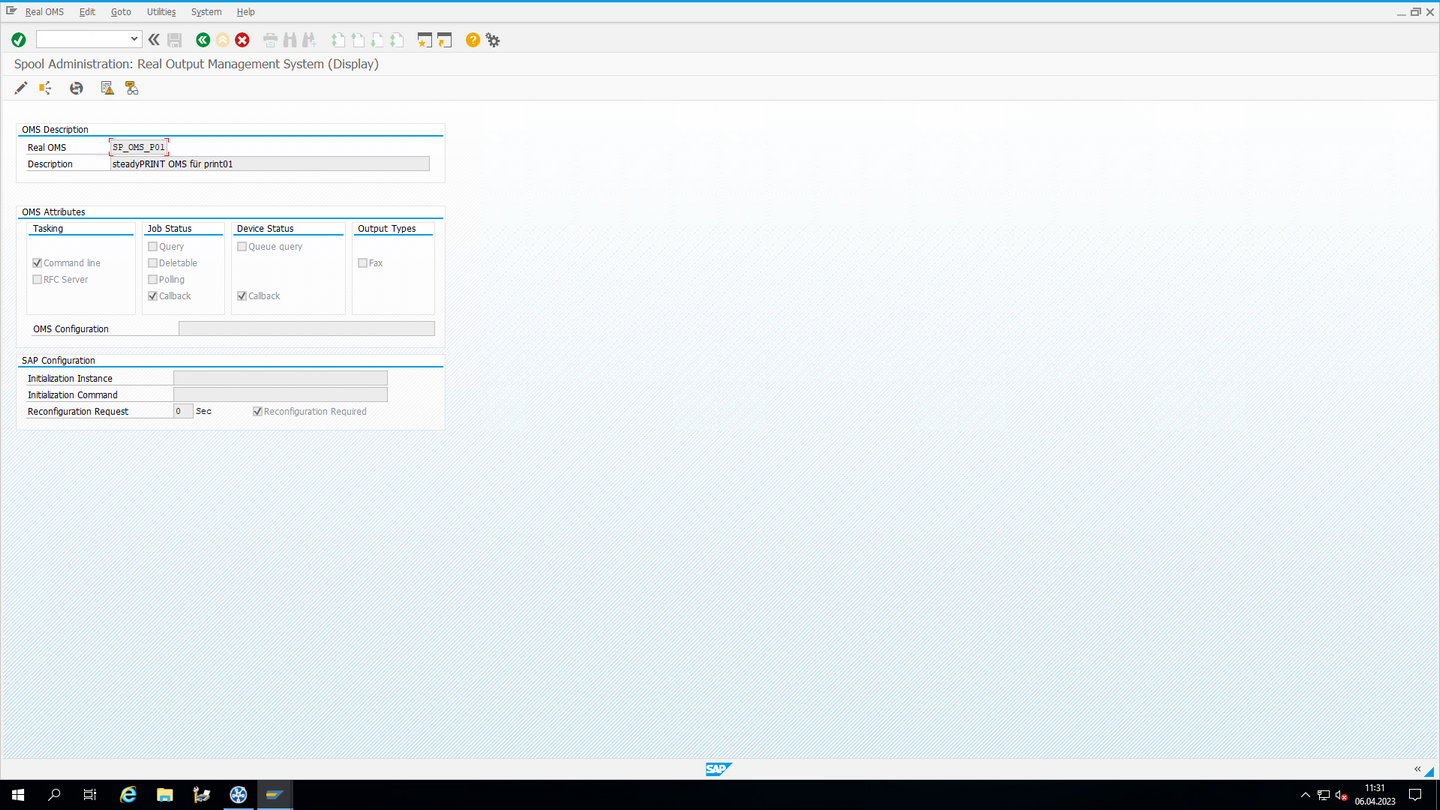
Task: Toggle the Deletable checkbox
Action: pos(153,263)
